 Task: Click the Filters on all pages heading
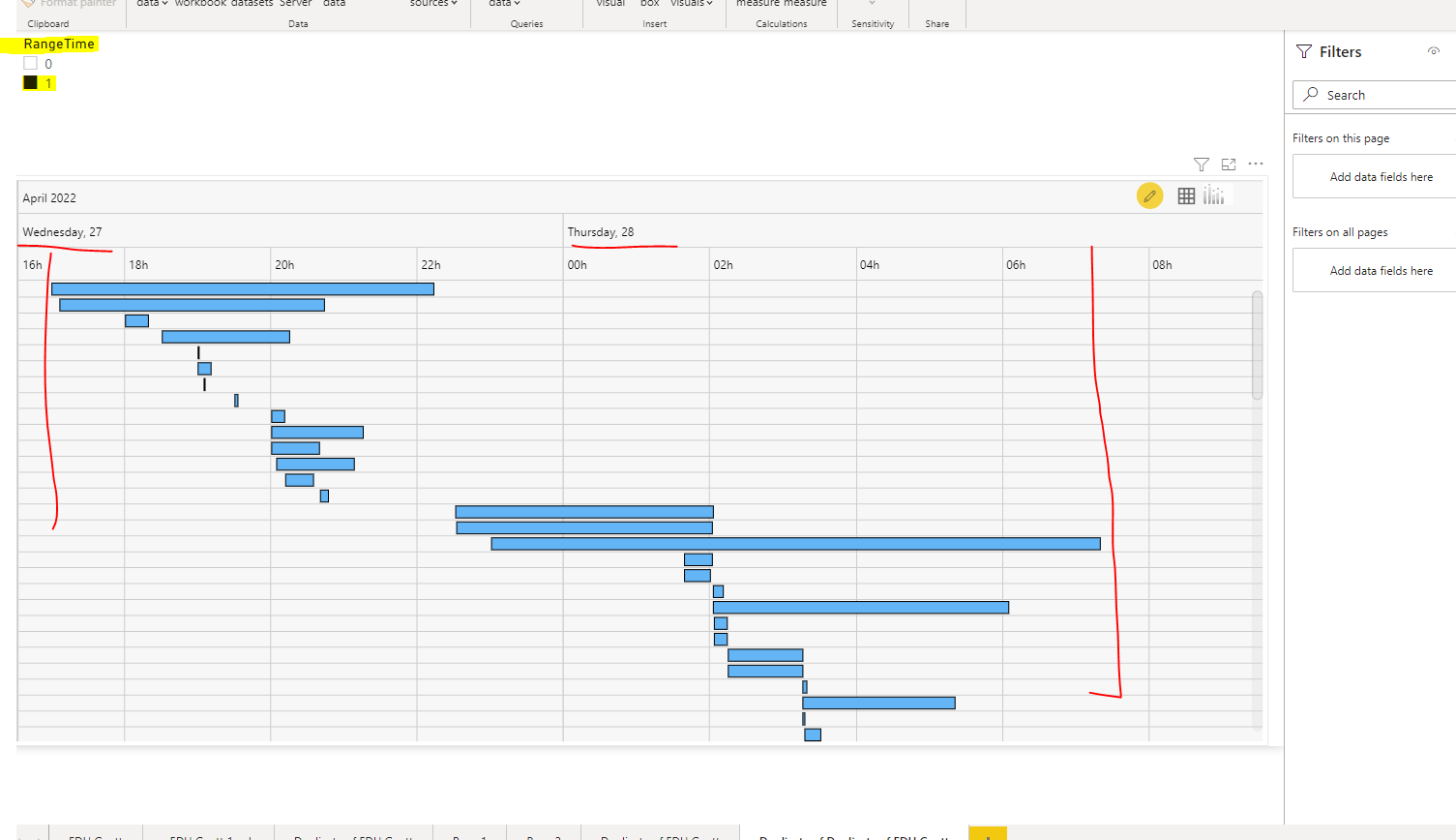(1340, 232)
